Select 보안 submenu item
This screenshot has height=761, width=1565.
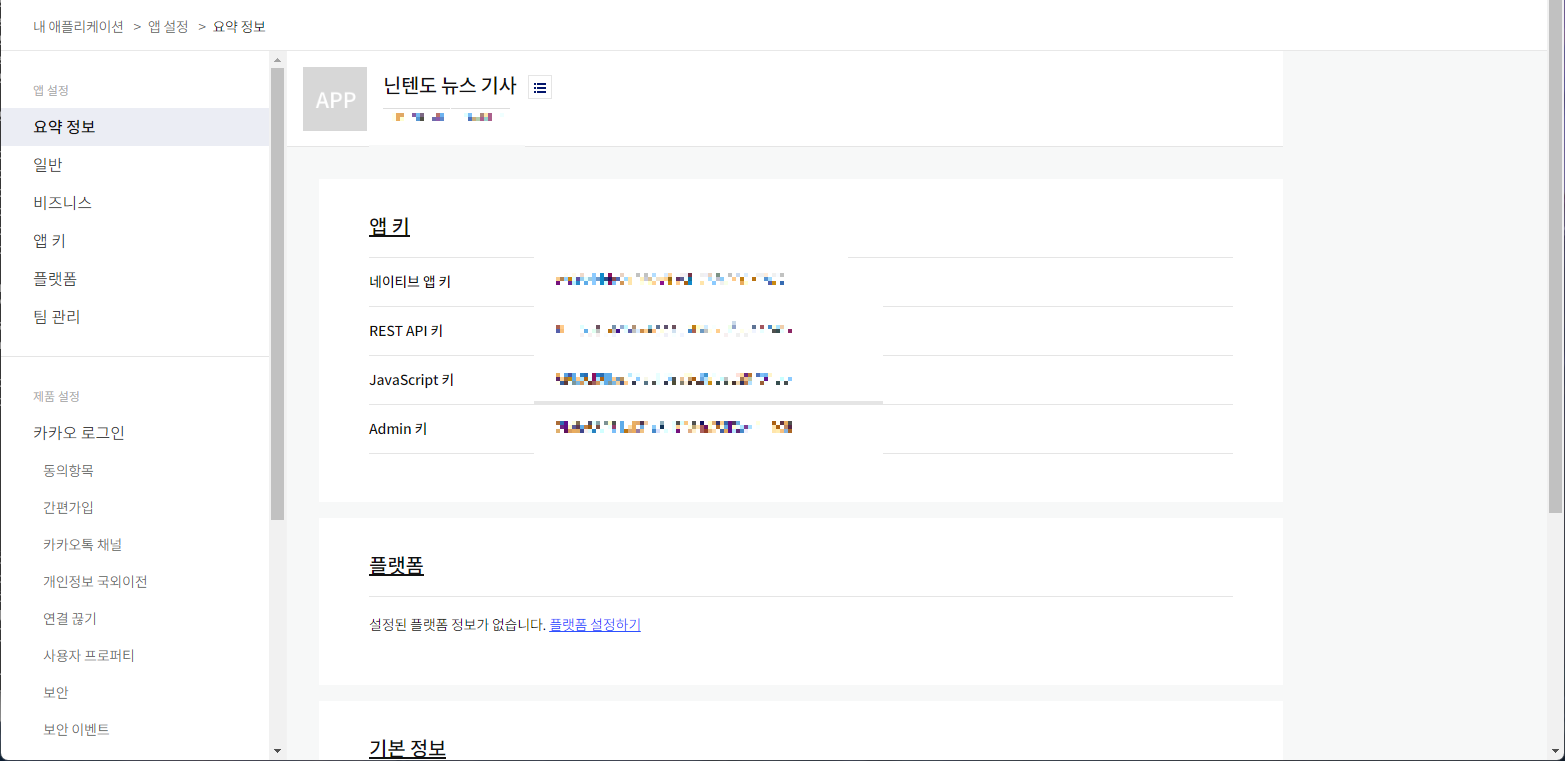pyautogui.click(x=56, y=692)
